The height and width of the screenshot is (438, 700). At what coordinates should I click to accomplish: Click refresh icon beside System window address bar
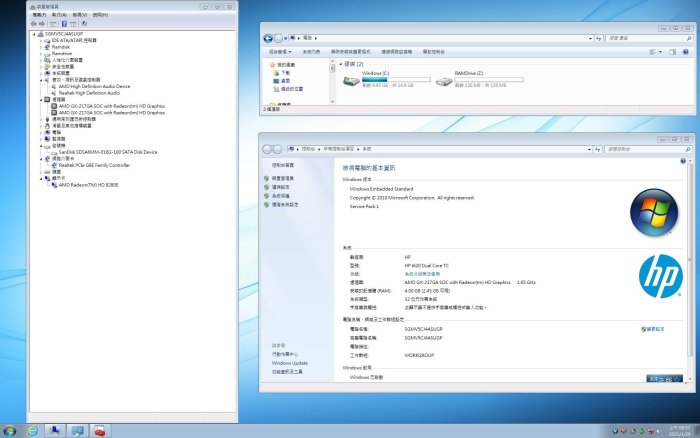pyautogui.click(x=597, y=149)
